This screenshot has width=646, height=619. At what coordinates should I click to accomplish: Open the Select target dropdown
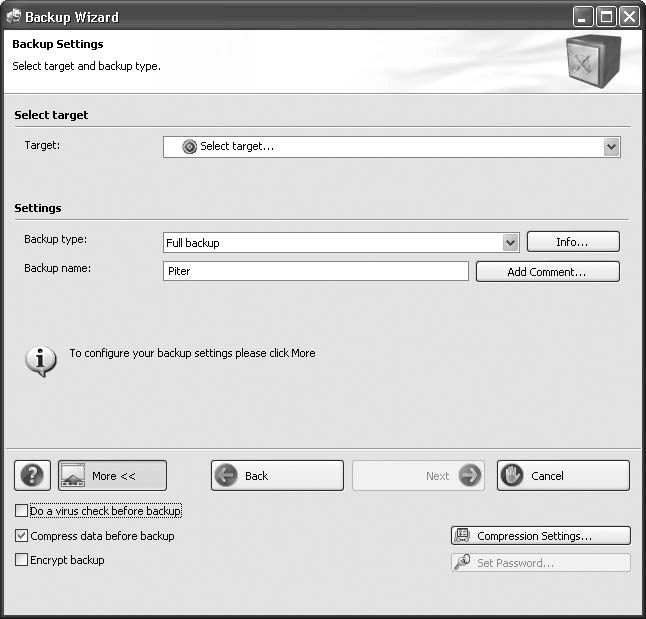point(611,147)
